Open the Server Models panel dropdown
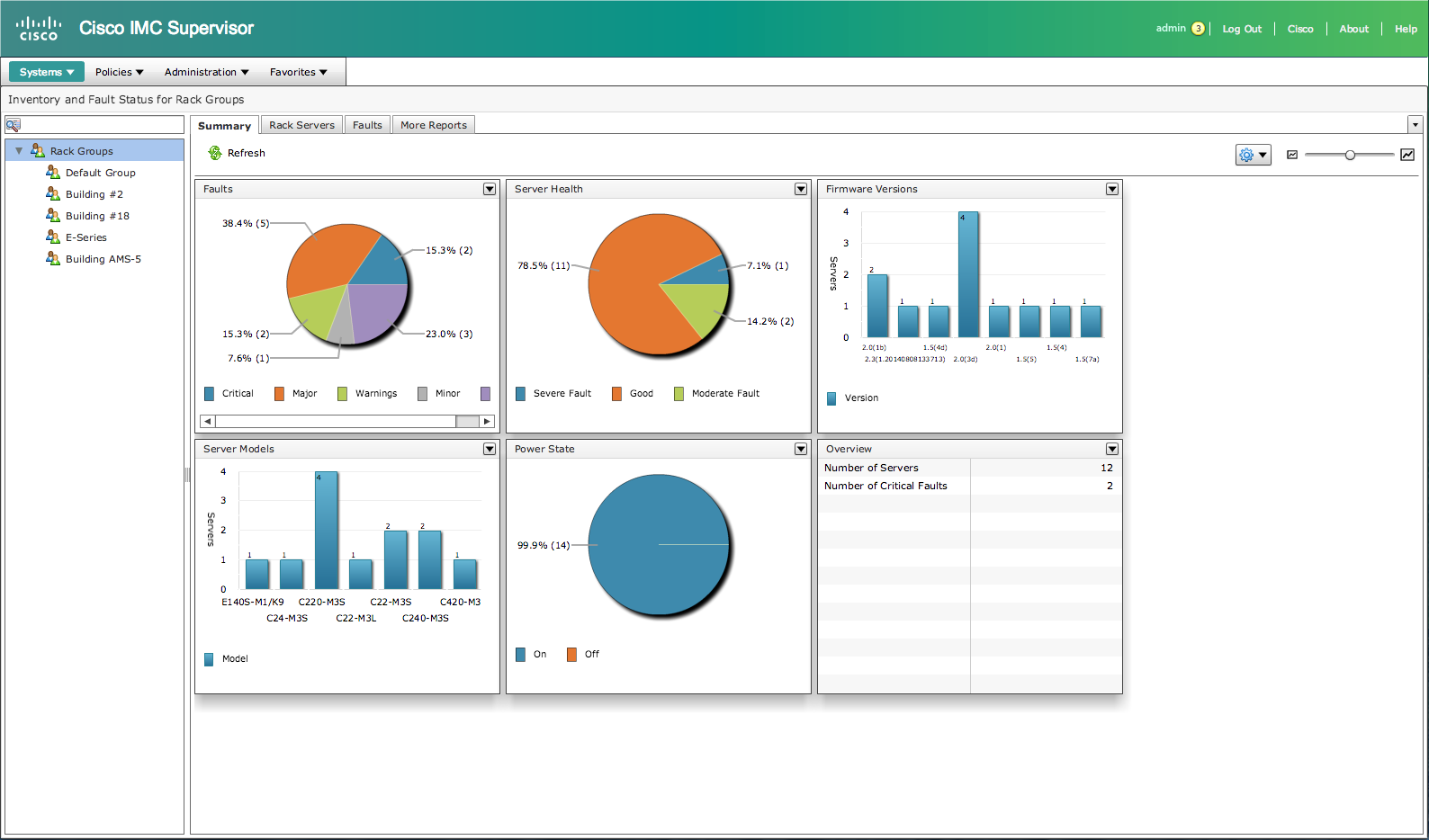The width and height of the screenshot is (1429, 840). pos(490,449)
